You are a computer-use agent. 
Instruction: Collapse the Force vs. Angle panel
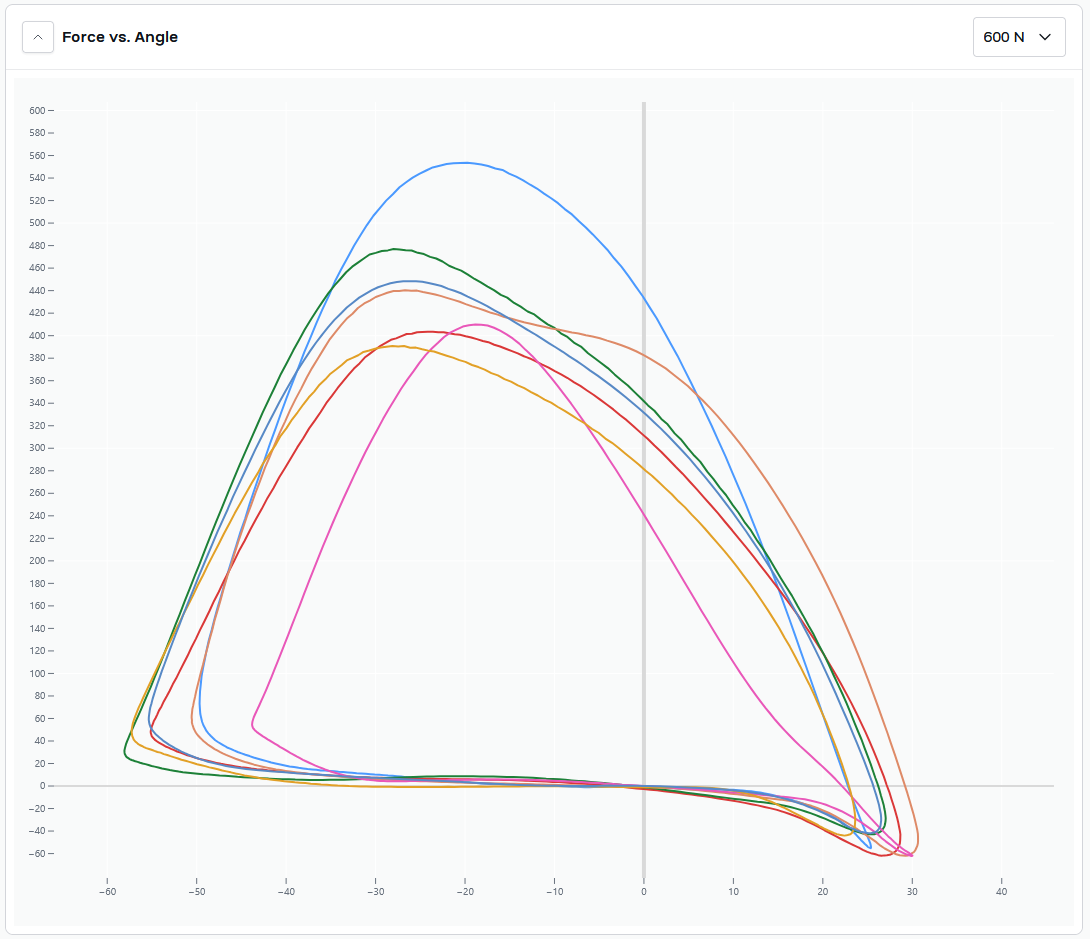pyautogui.click(x=37, y=37)
